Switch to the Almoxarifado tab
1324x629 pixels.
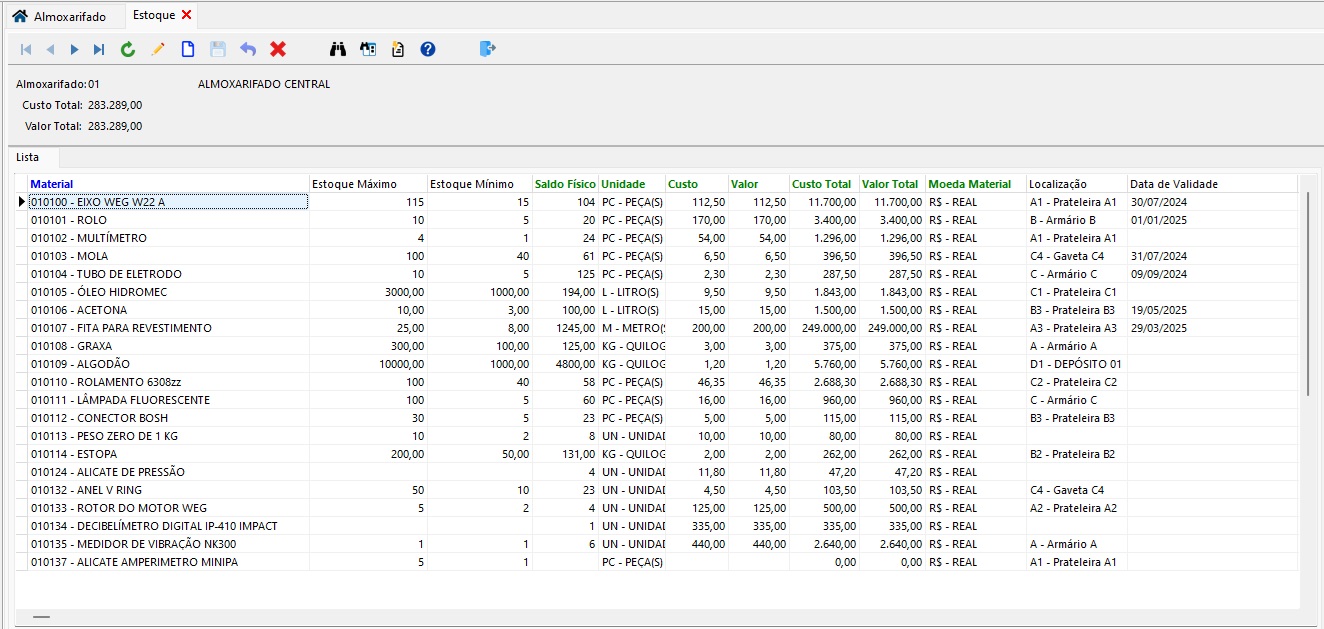60,16
